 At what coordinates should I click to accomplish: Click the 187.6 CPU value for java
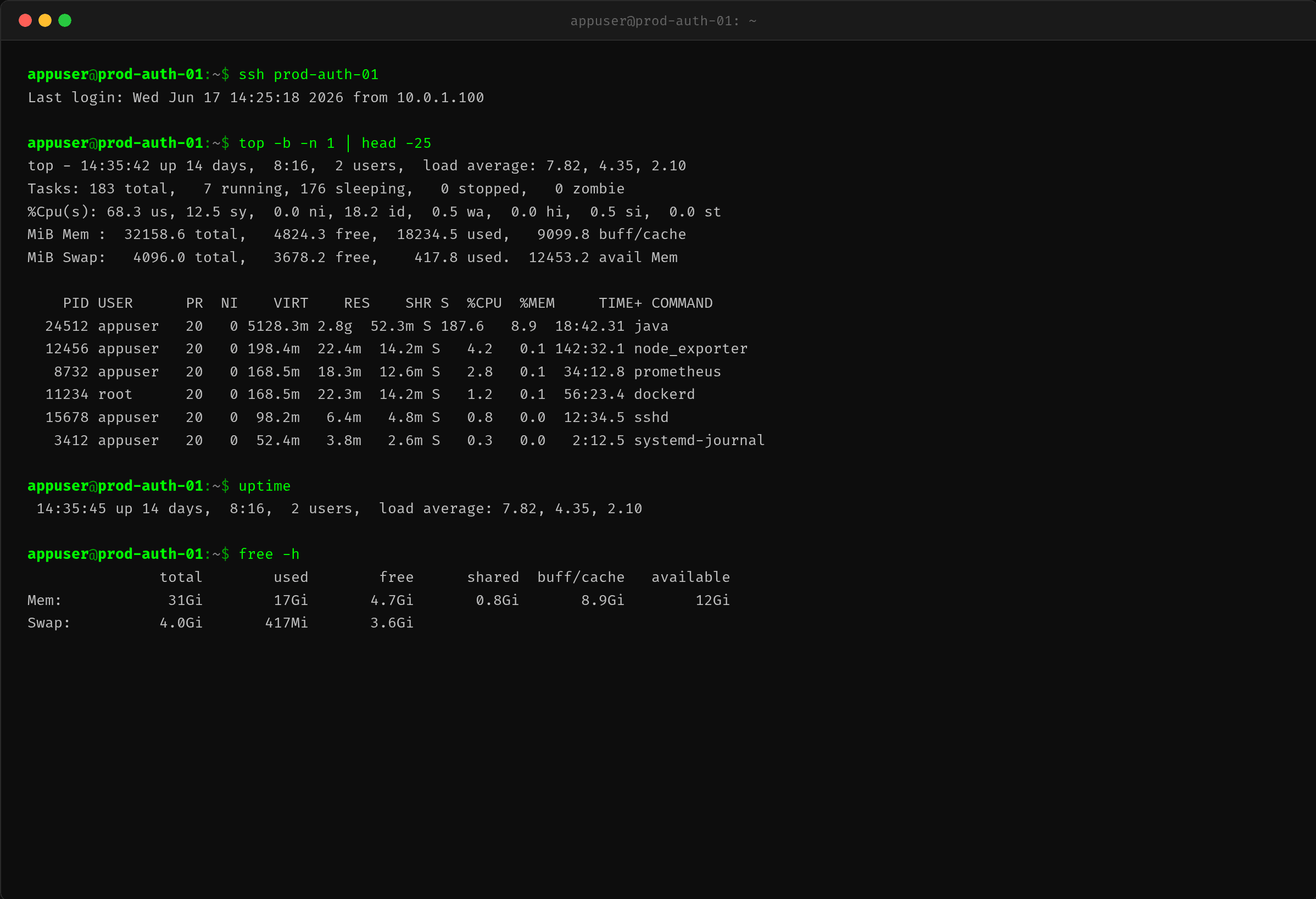(x=462, y=326)
